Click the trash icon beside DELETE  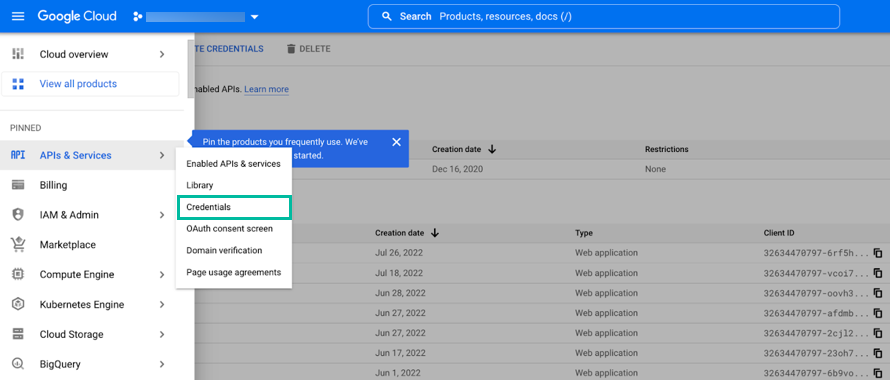pos(291,49)
